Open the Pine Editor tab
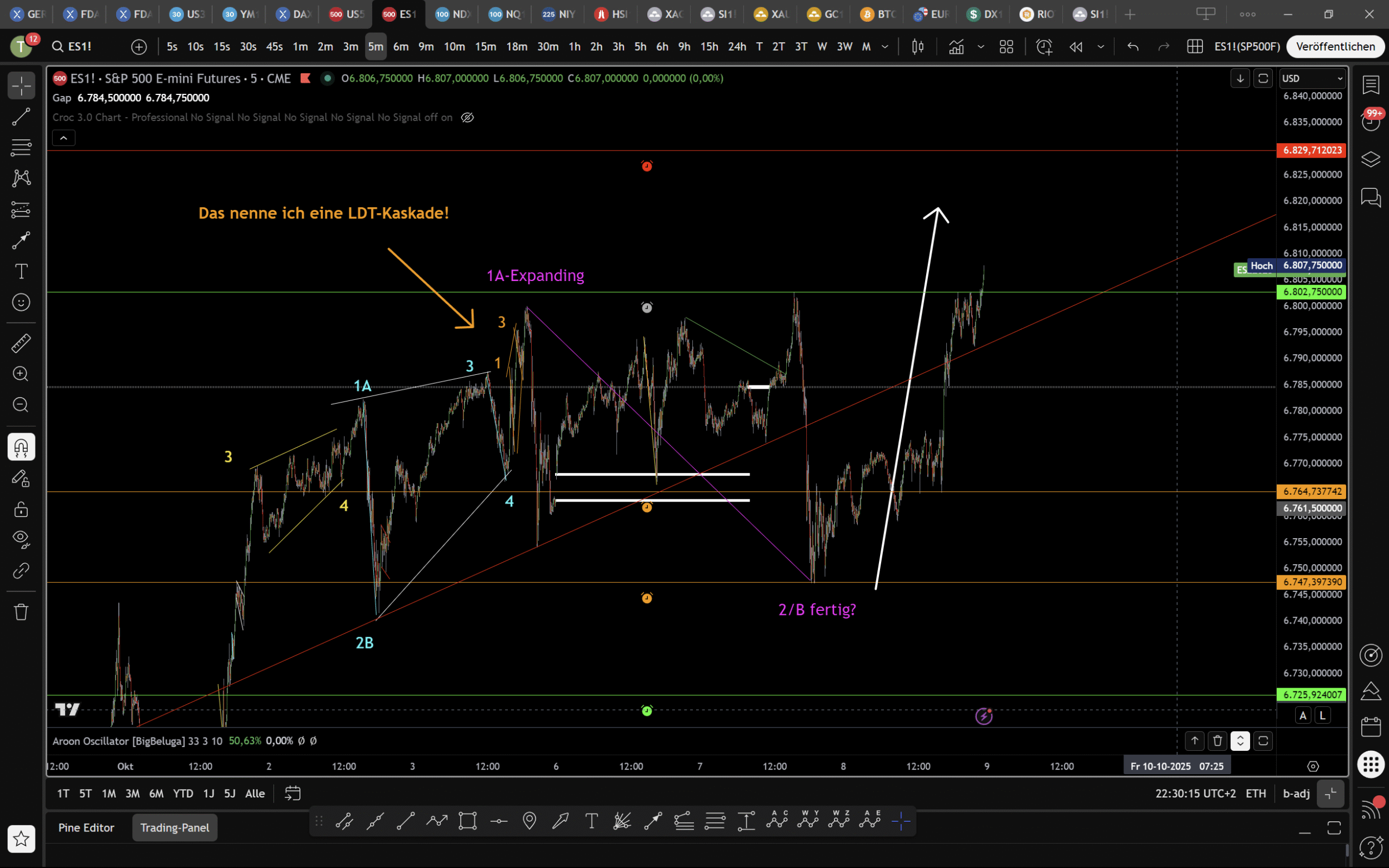 (86, 827)
